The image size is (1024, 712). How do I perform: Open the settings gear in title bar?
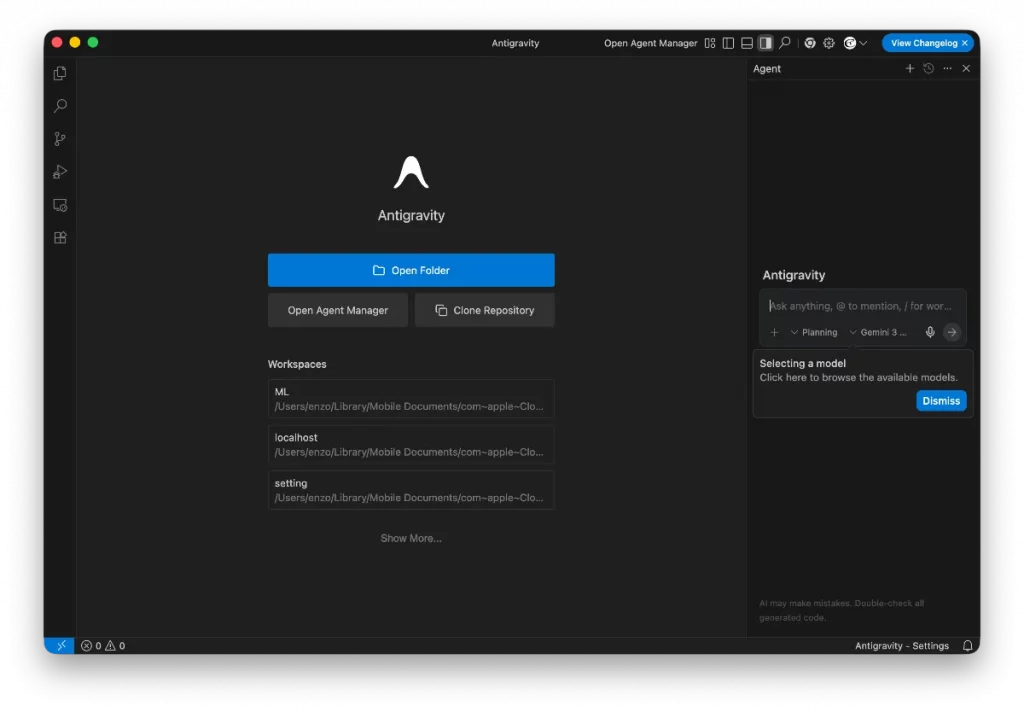pos(829,43)
